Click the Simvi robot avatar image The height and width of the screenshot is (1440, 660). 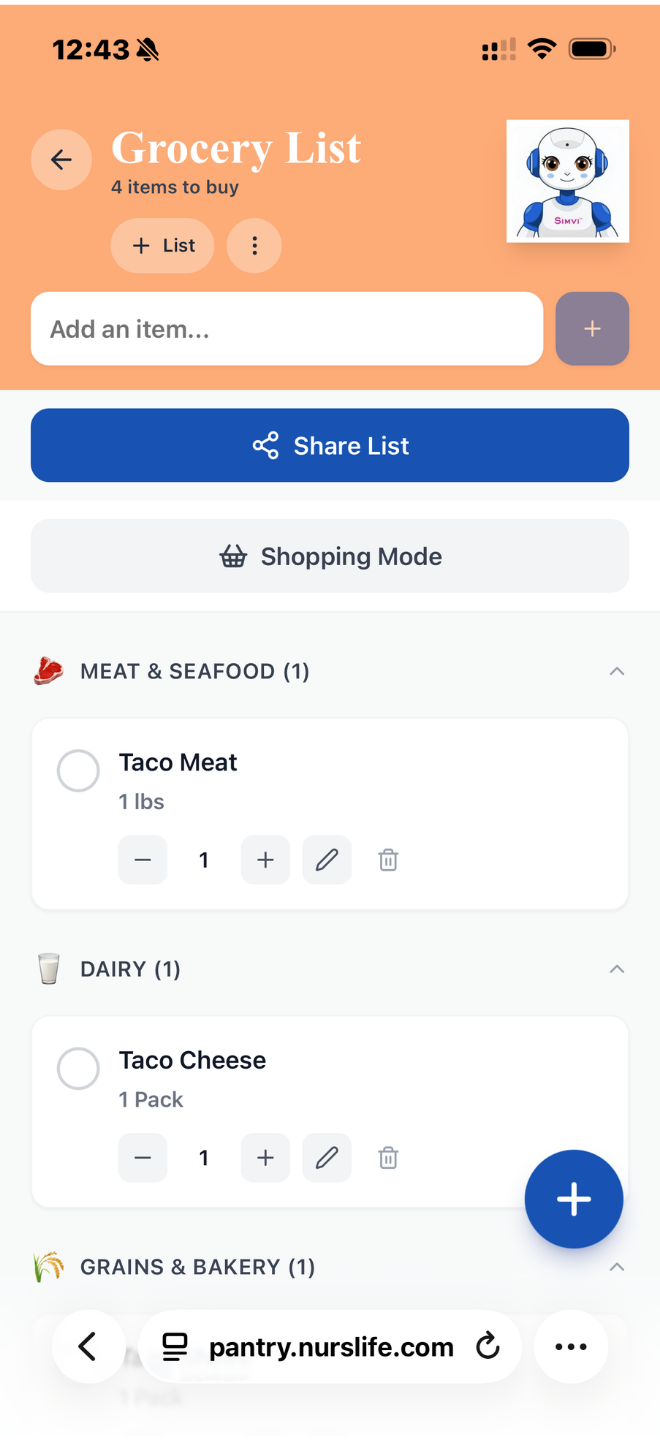567,181
